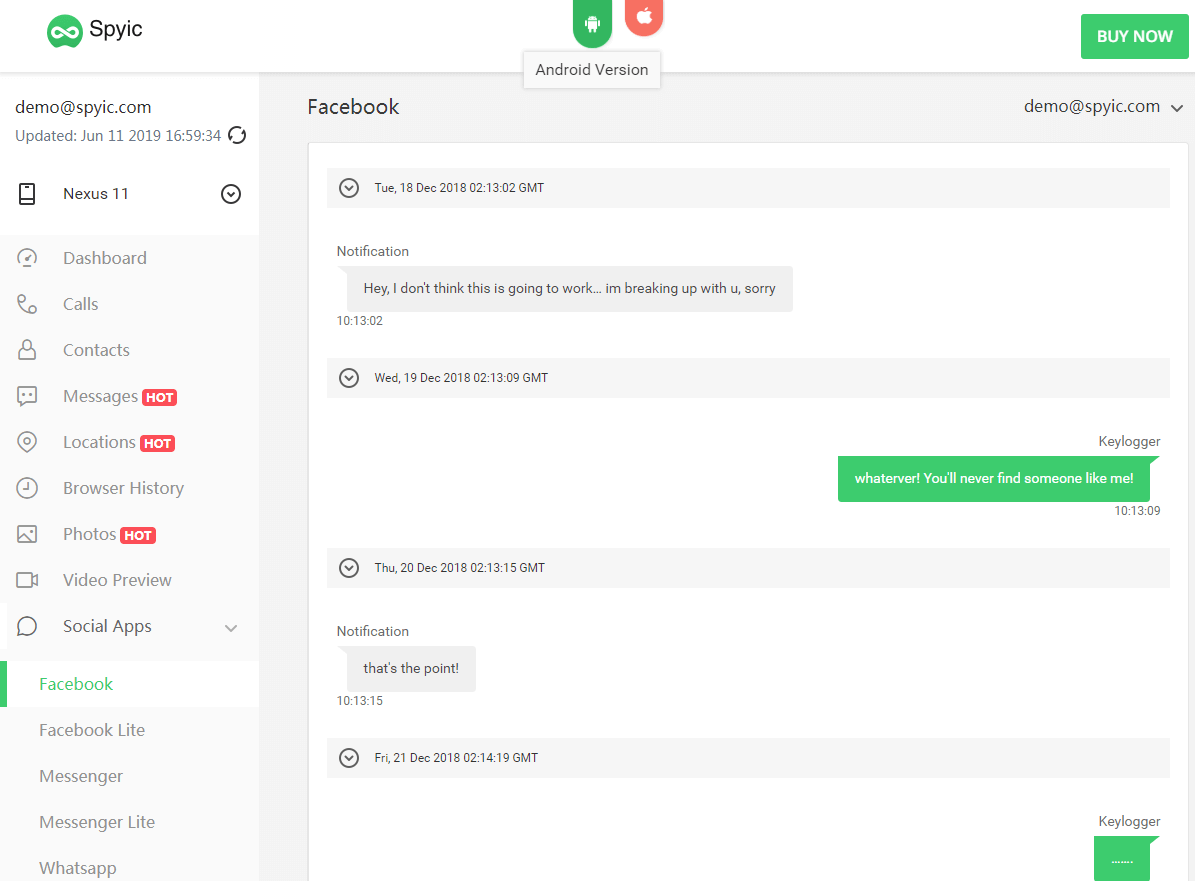1195x881 pixels.
Task: Open Browser History link
Action: 123,487
